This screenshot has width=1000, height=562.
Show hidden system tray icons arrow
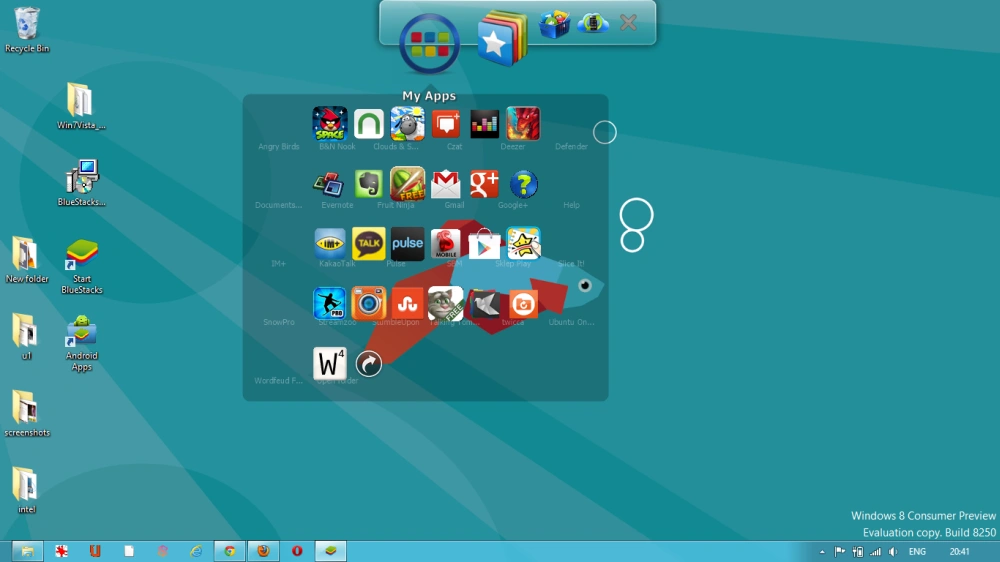coord(822,552)
